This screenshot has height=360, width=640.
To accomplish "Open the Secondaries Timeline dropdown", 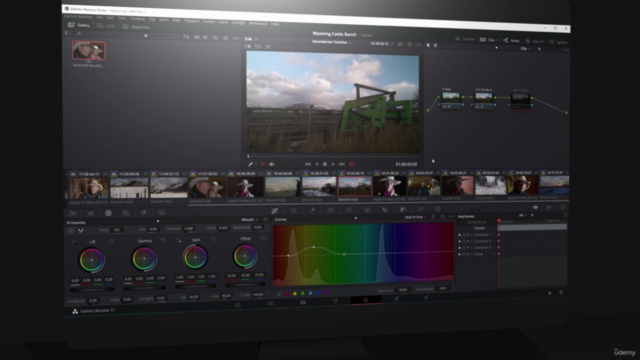I will (331, 42).
